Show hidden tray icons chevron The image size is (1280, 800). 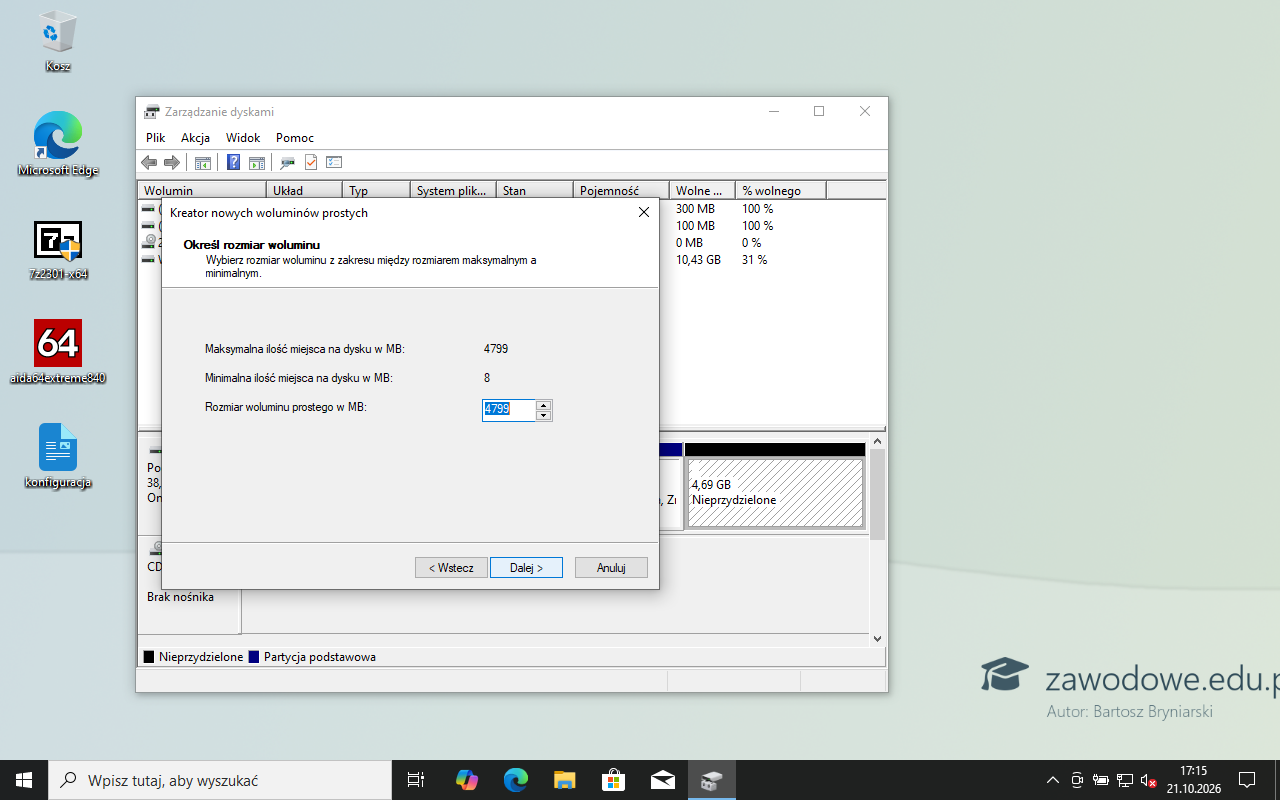pos(1053,780)
